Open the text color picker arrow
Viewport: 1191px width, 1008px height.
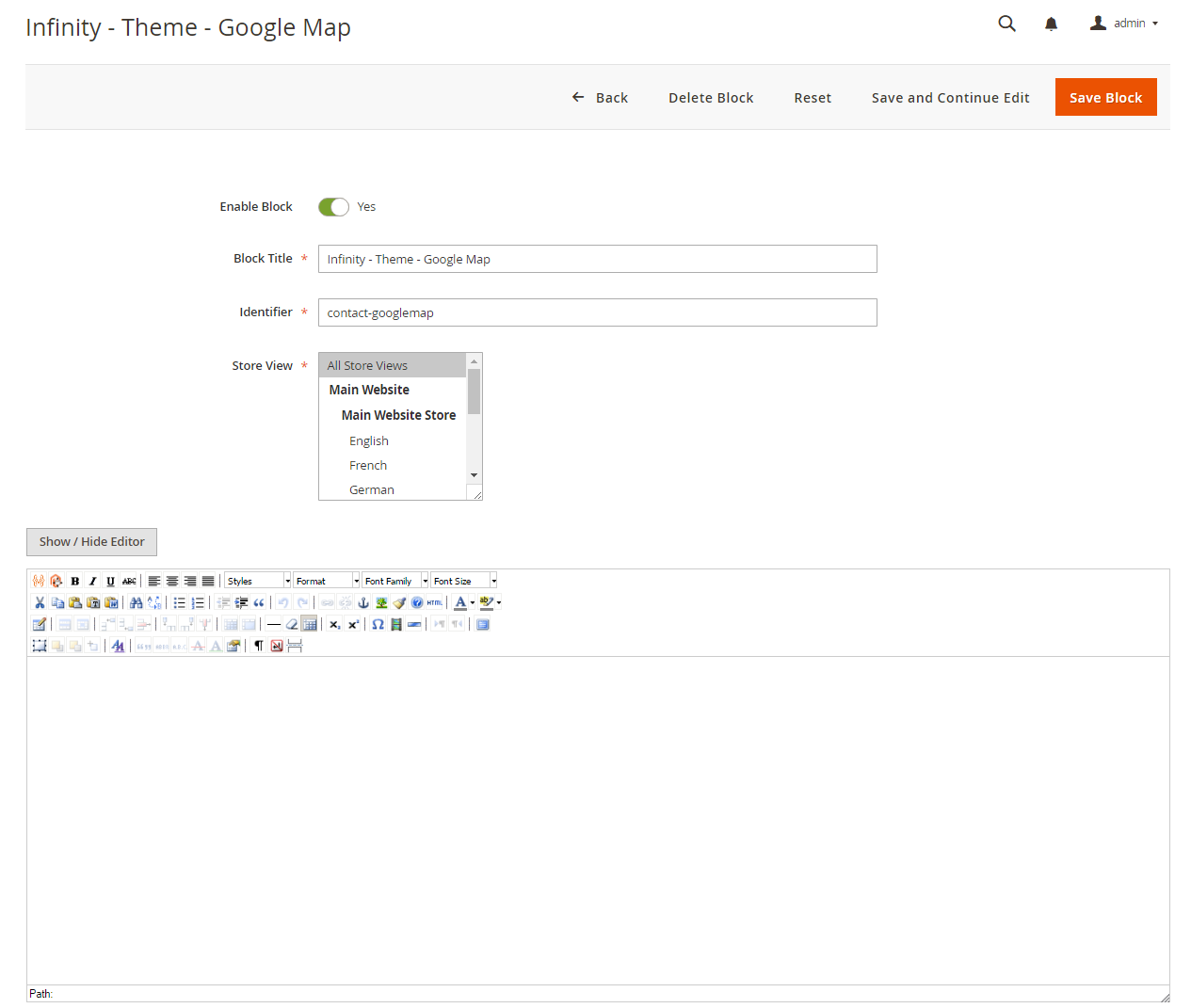(x=473, y=602)
